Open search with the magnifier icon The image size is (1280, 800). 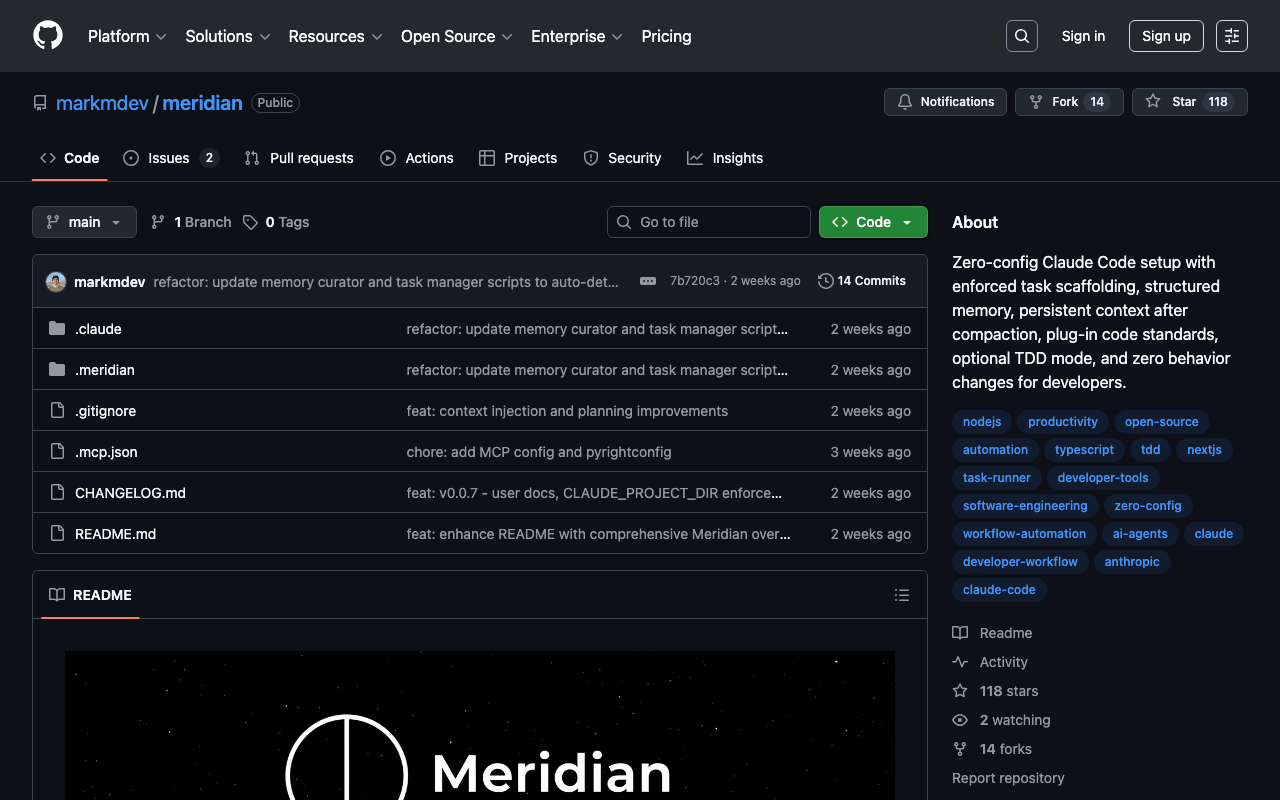click(1021, 36)
